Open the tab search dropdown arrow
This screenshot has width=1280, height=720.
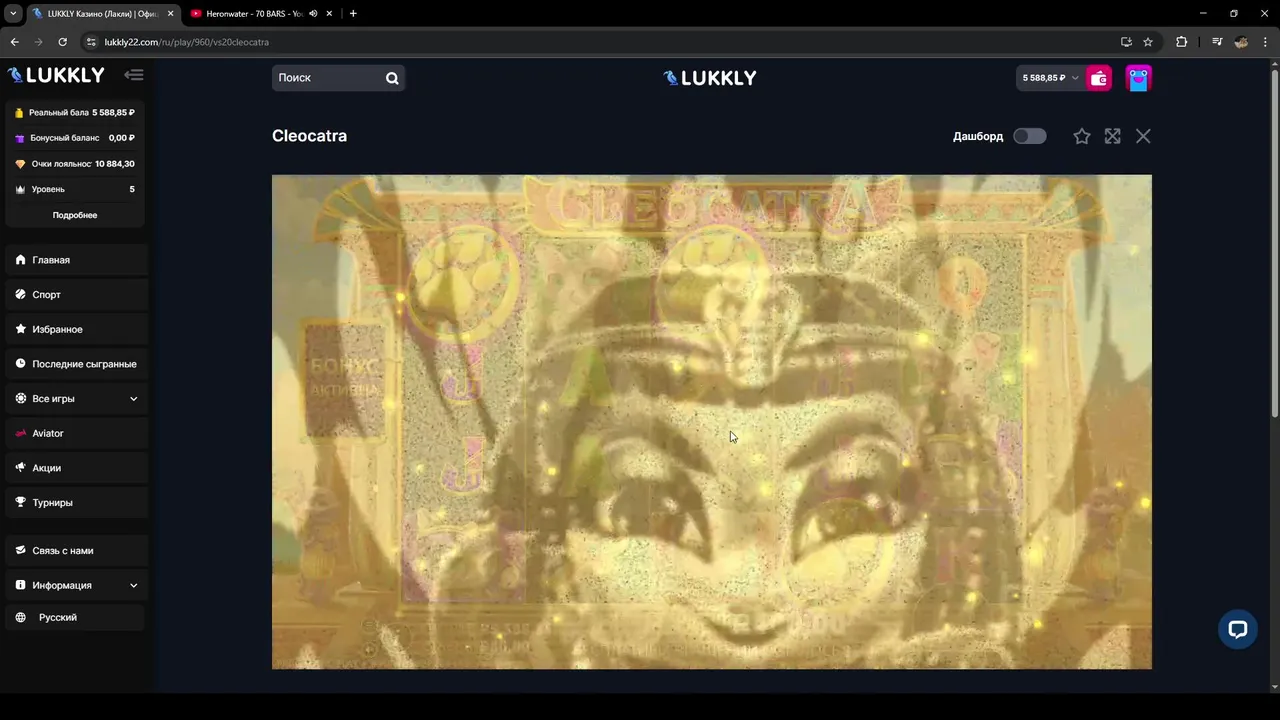click(x=13, y=14)
